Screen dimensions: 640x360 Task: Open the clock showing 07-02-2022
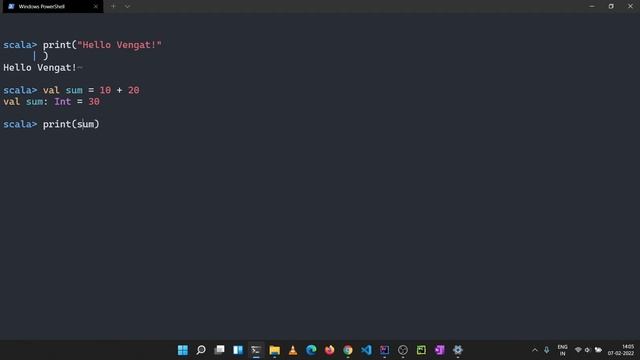621,350
